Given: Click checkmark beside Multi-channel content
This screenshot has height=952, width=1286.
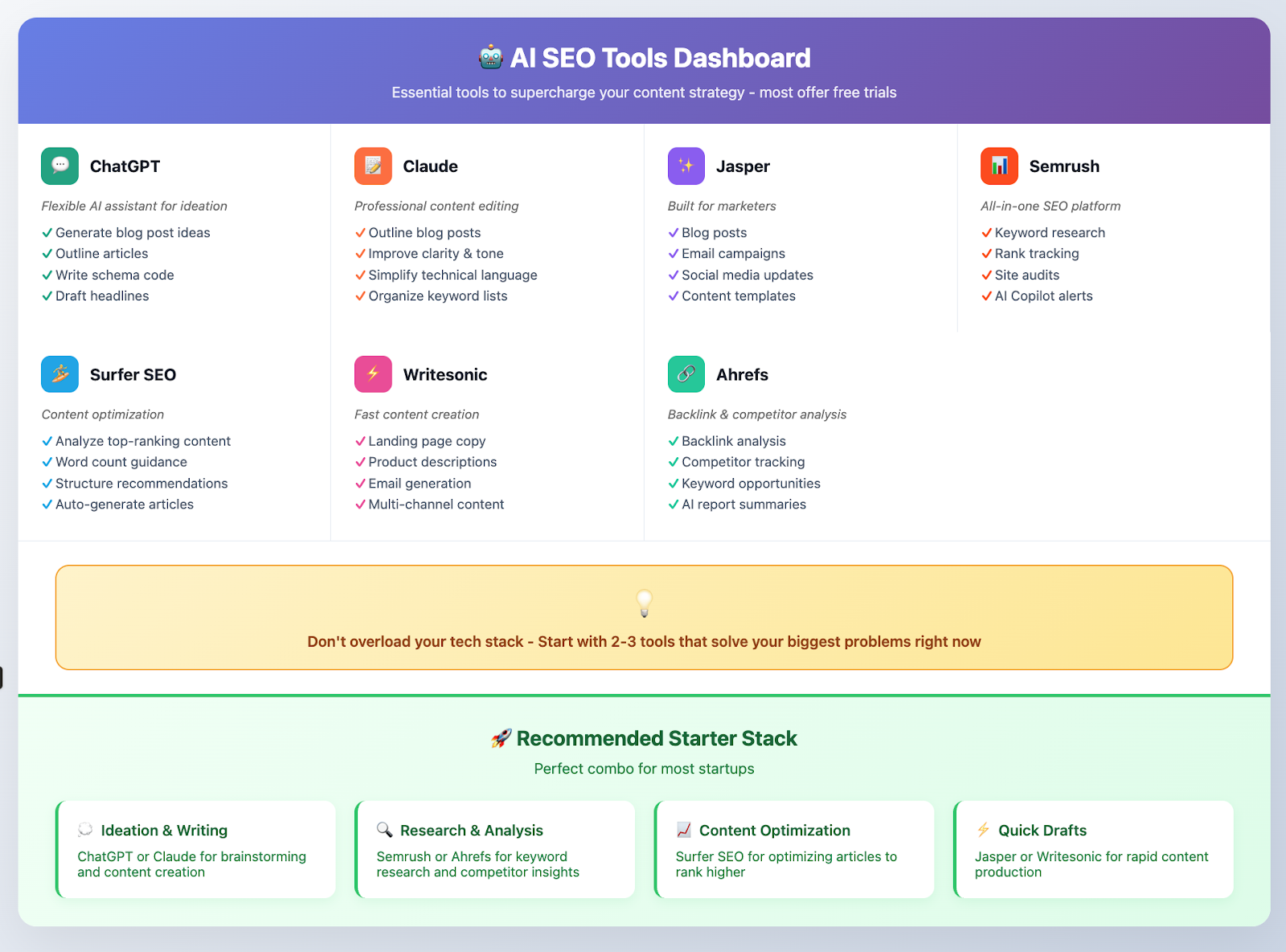Looking at the screenshot, I should point(360,505).
